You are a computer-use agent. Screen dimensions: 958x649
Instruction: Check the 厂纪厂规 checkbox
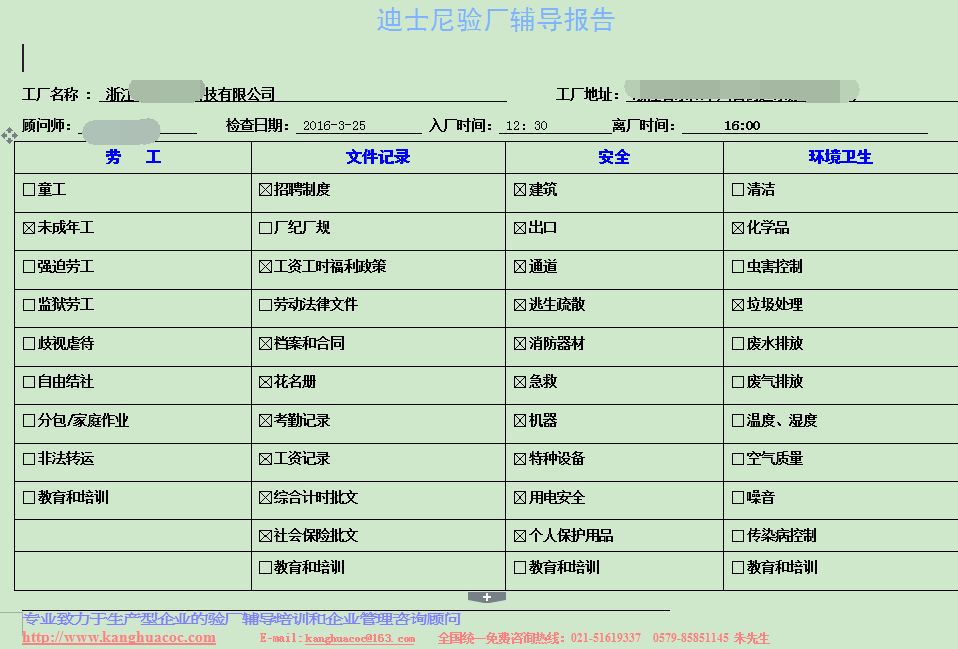(x=265, y=228)
